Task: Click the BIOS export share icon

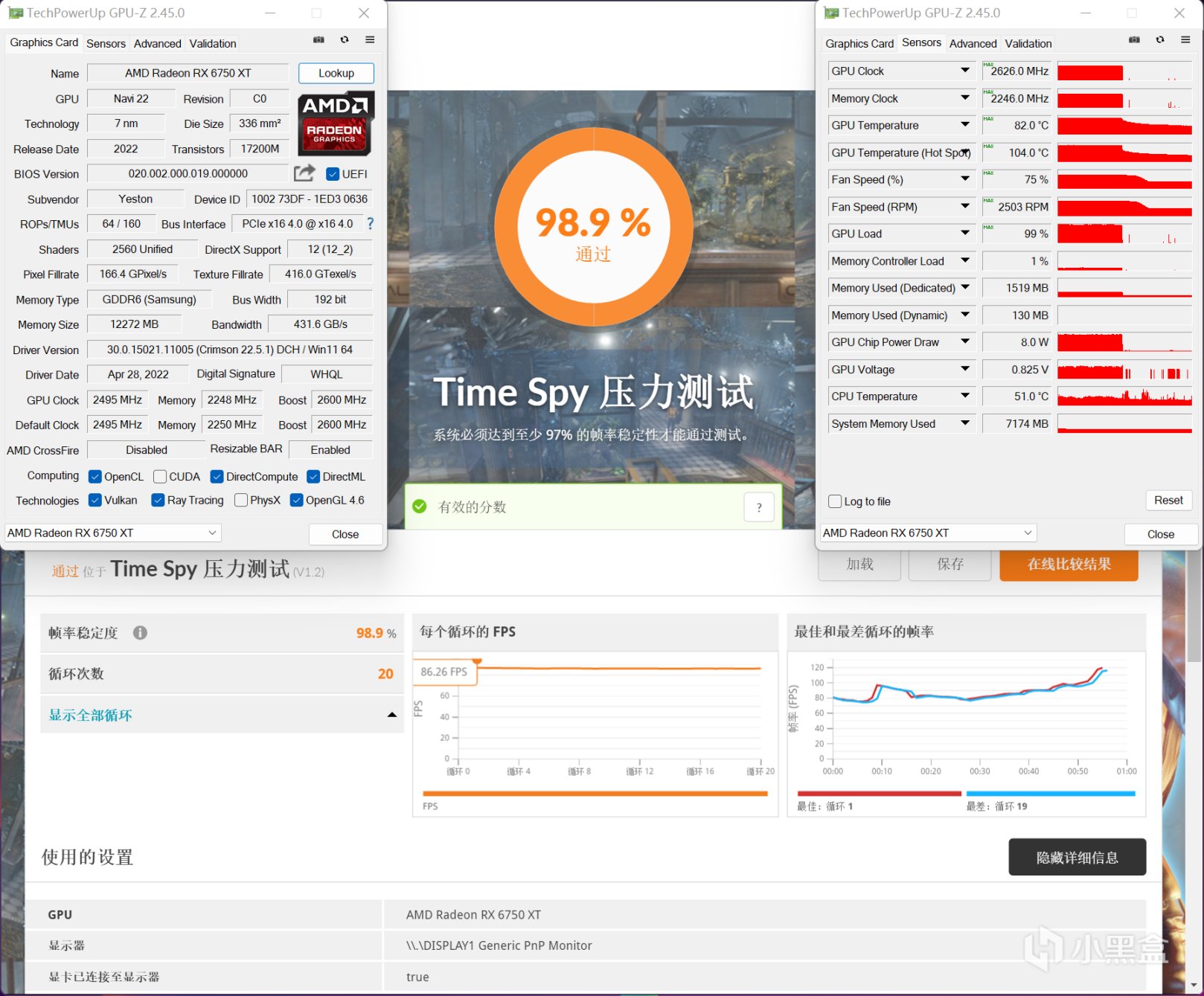Action: point(304,173)
